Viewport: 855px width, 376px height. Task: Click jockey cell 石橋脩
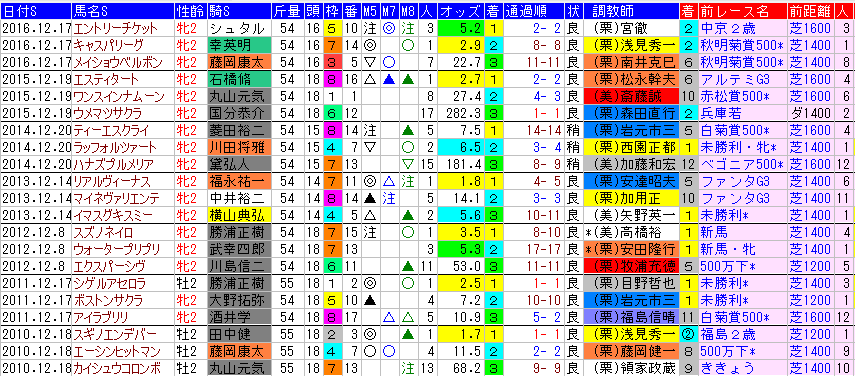click(239, 79)
